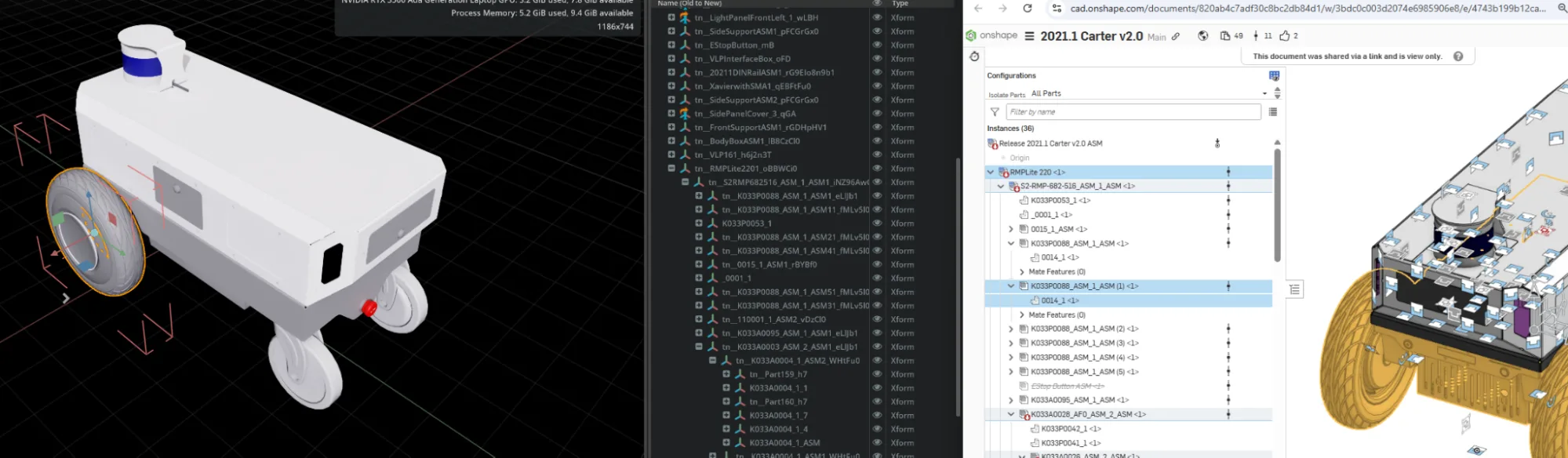Select K033P0042_1 <1> in Onshape
The image size is (1568, 458).
tap(1071, 429)
